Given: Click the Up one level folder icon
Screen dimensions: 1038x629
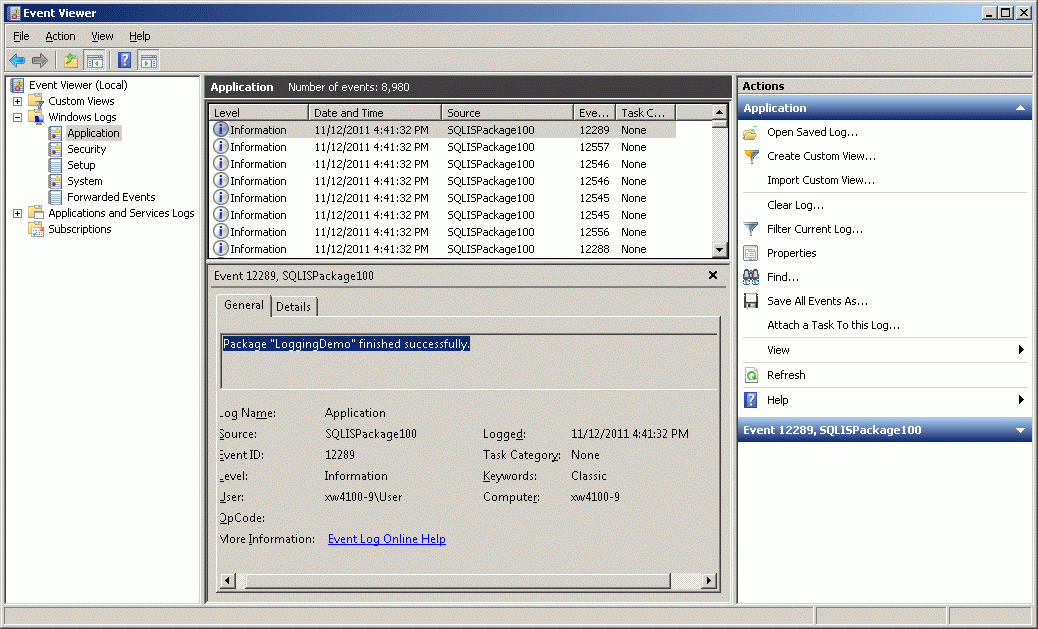Looking at the screenshot, I should tap(71, 60).
